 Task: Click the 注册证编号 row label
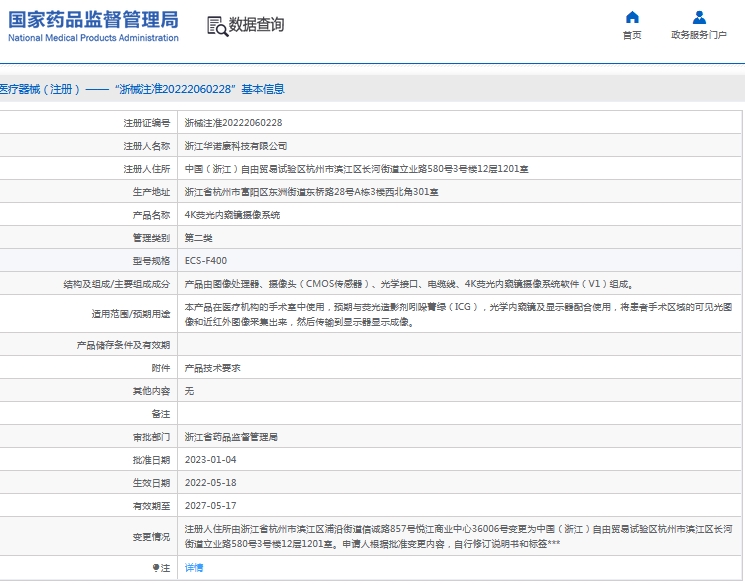click(146, 123)
